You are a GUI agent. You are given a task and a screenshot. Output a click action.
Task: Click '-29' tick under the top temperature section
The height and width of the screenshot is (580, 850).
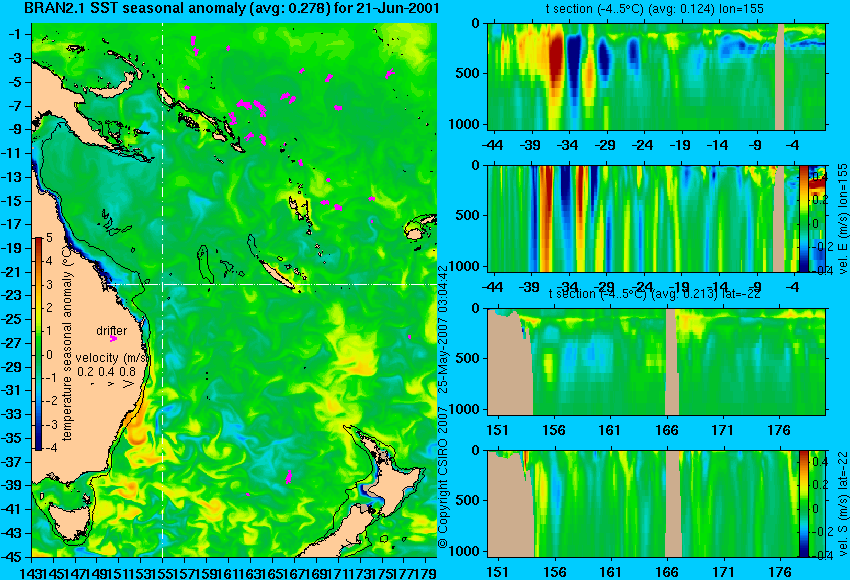pos(605,145)
